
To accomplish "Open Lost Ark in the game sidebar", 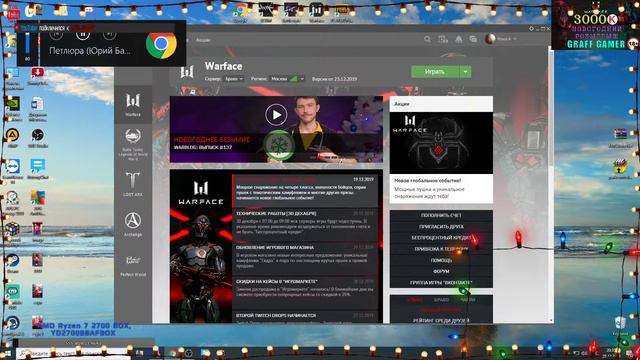I will pyautogui.click(x=133, y=184).
